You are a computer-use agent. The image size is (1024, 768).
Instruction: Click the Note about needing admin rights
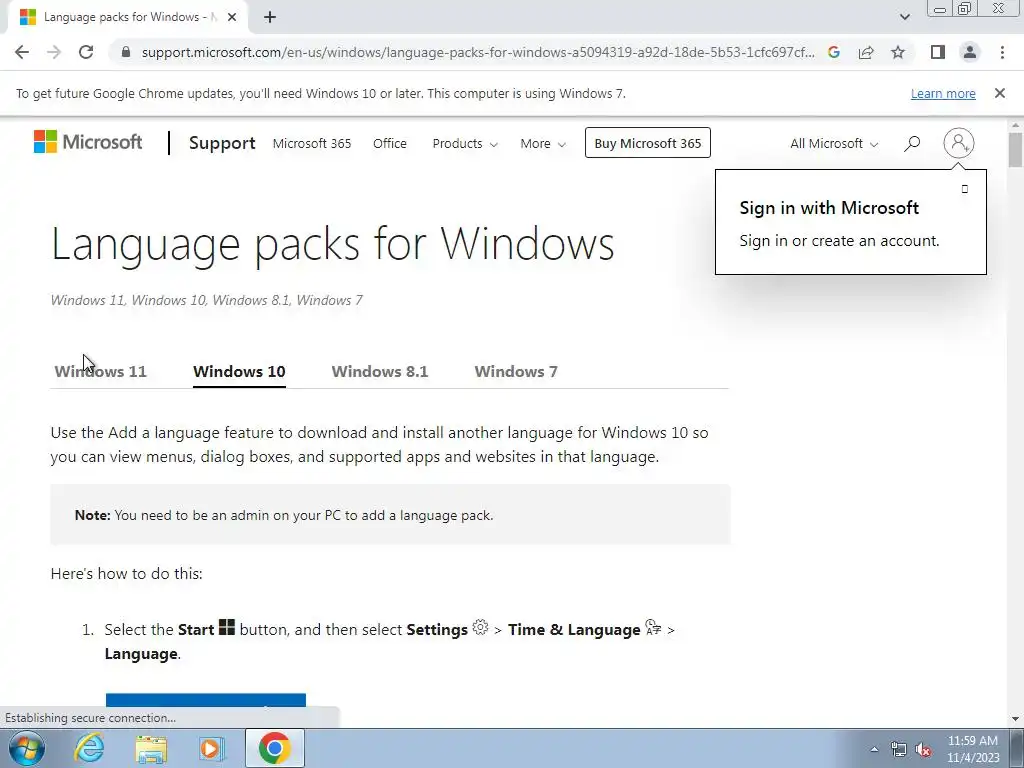point(391,515)
